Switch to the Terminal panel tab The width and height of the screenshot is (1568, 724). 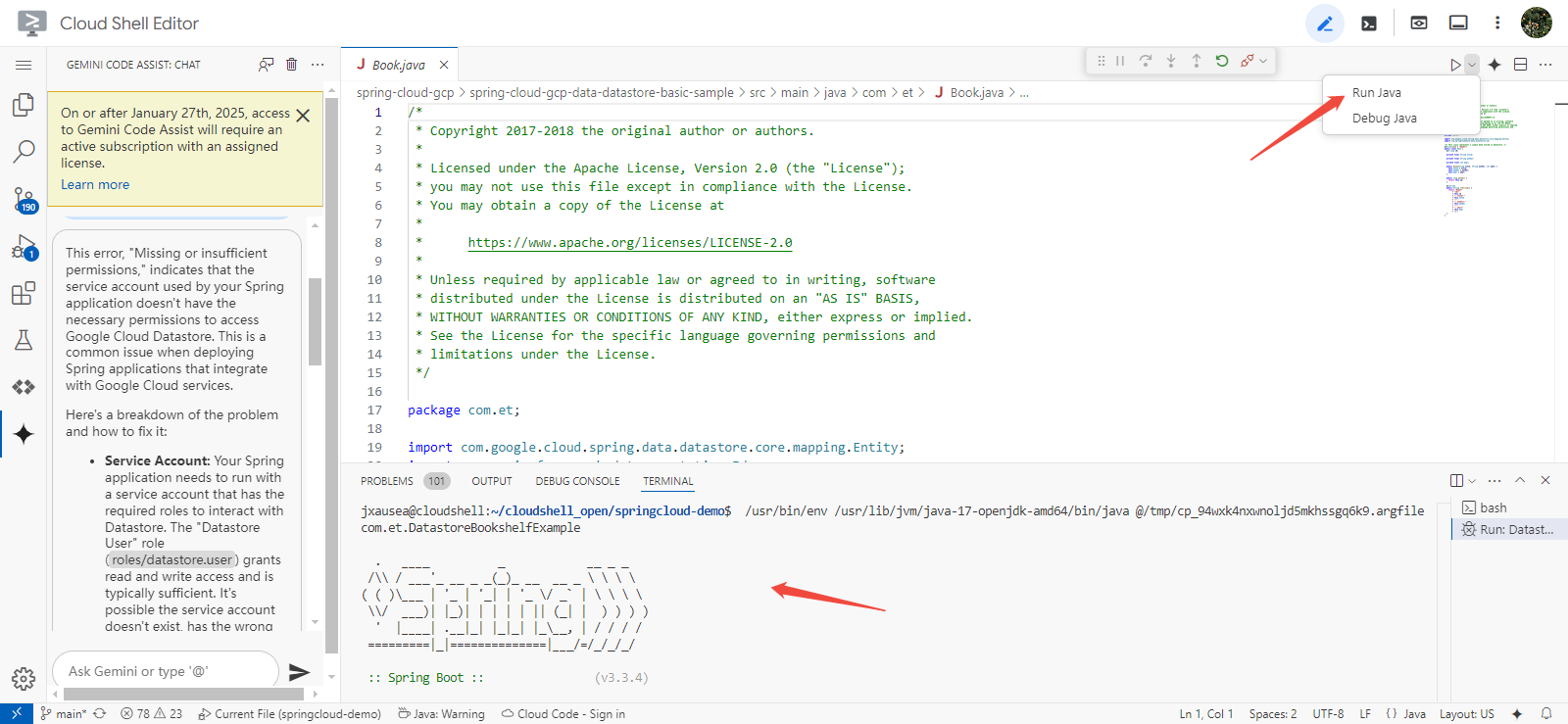[668, 481]
